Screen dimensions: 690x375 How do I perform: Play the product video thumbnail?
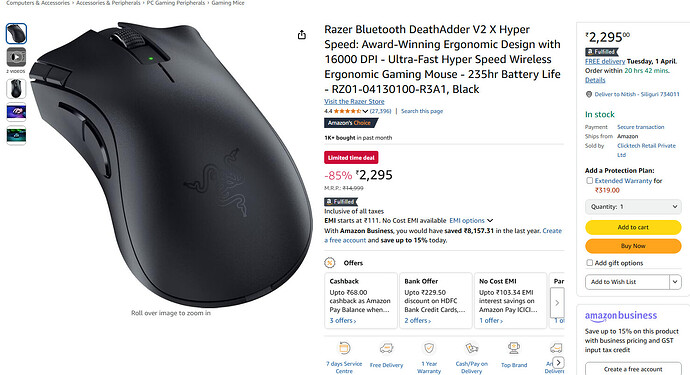click(x=16, y=57)
